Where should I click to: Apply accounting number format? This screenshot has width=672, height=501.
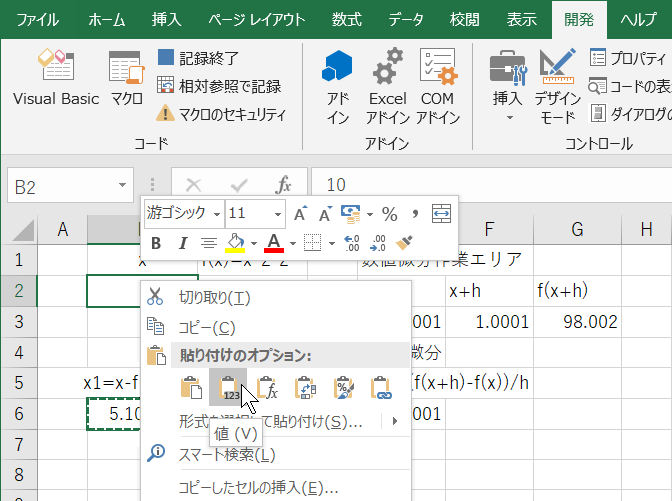coord(351,213)
